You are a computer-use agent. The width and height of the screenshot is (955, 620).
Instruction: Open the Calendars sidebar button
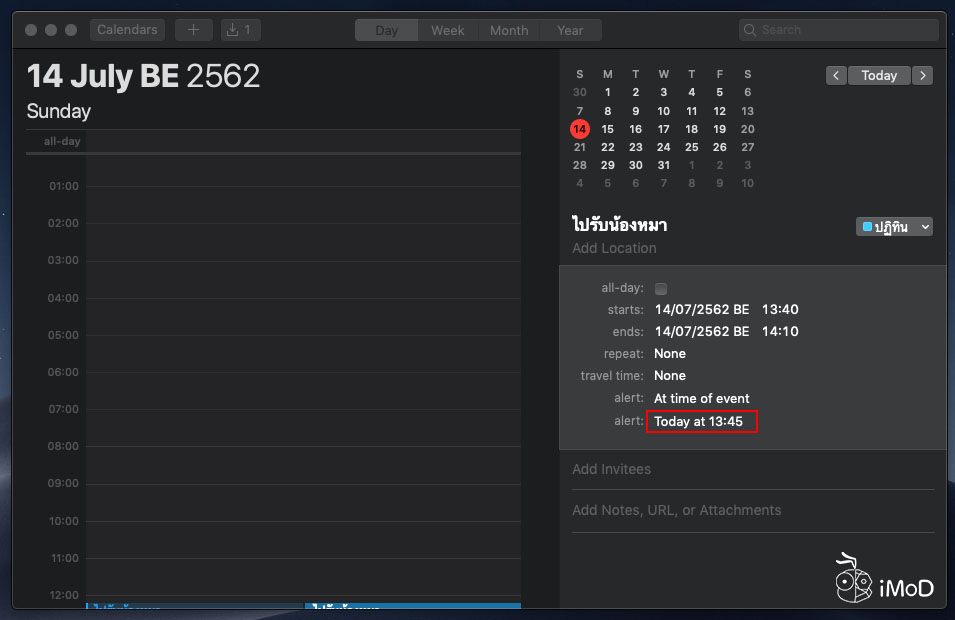pos(126,29)
